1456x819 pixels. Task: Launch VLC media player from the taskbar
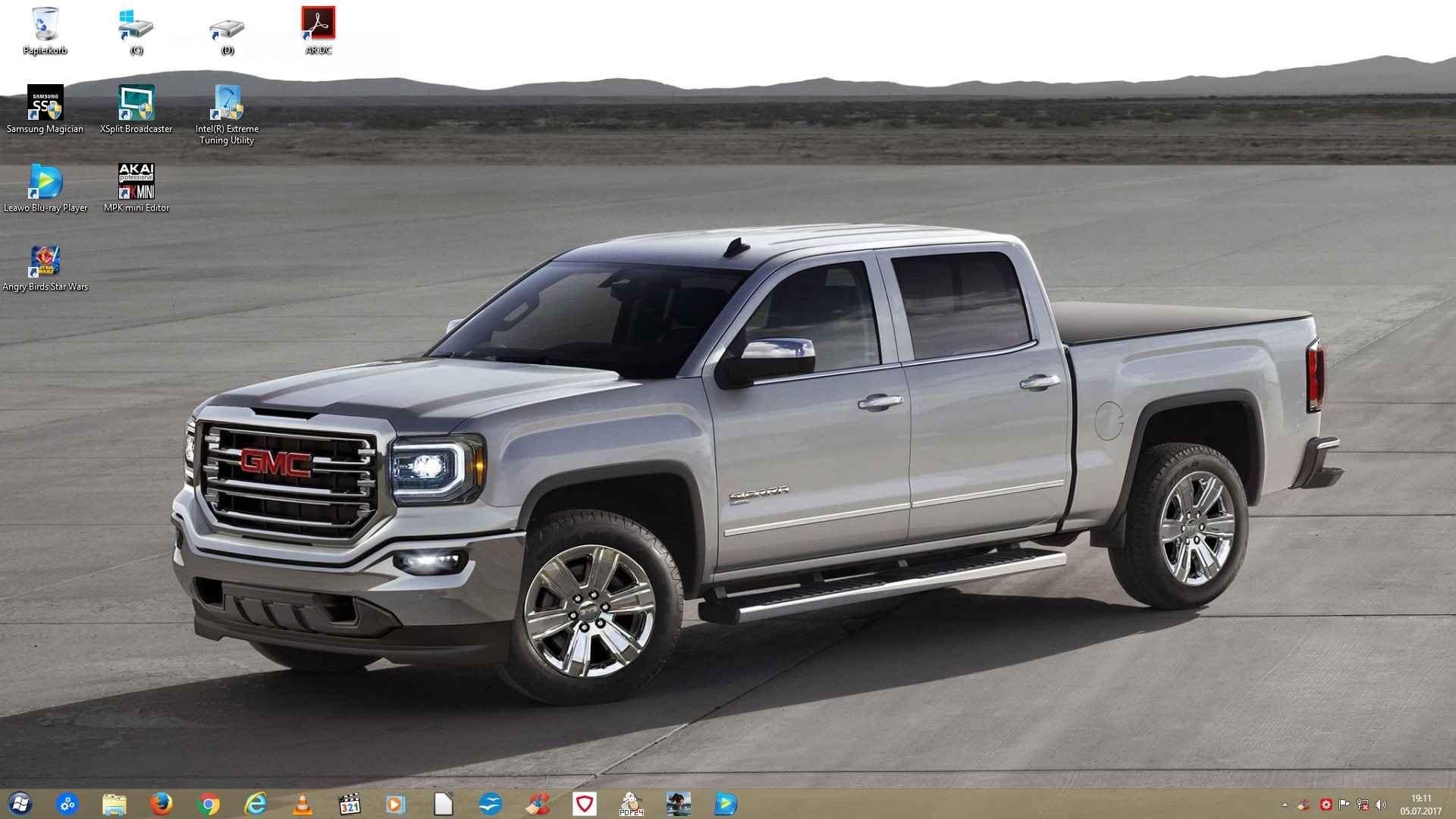point(303,804)
